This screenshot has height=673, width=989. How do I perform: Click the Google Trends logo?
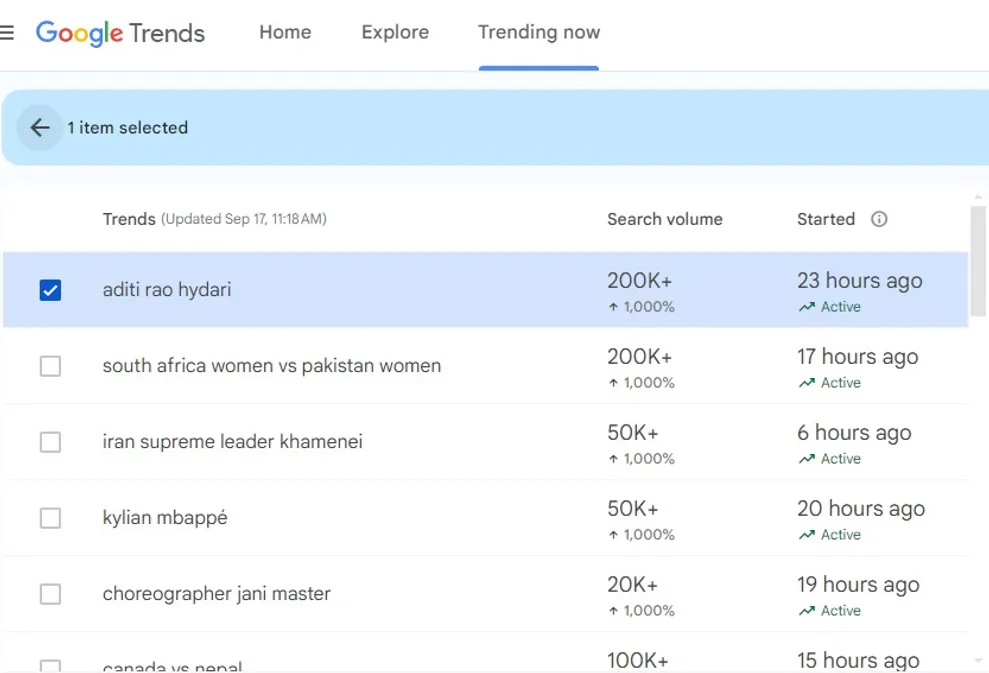click(121, 33)
